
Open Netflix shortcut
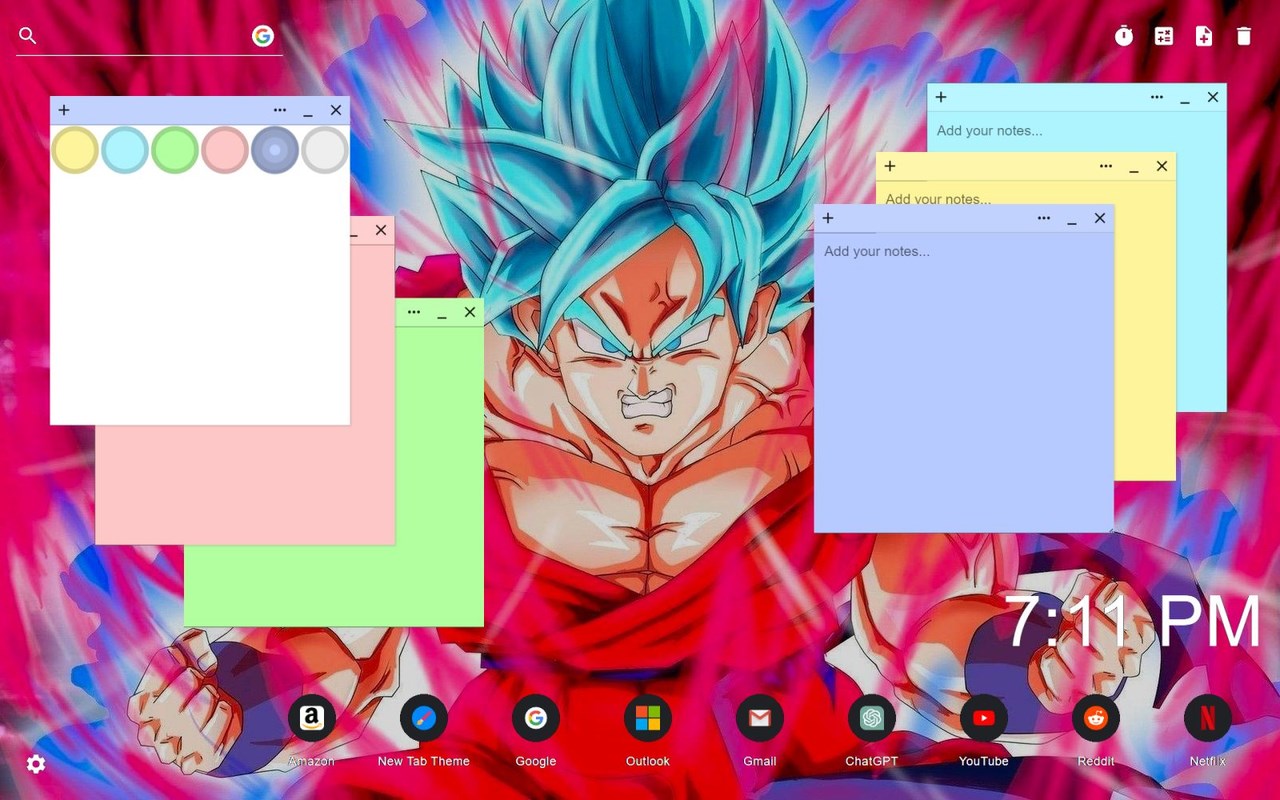click(1208, 718)
